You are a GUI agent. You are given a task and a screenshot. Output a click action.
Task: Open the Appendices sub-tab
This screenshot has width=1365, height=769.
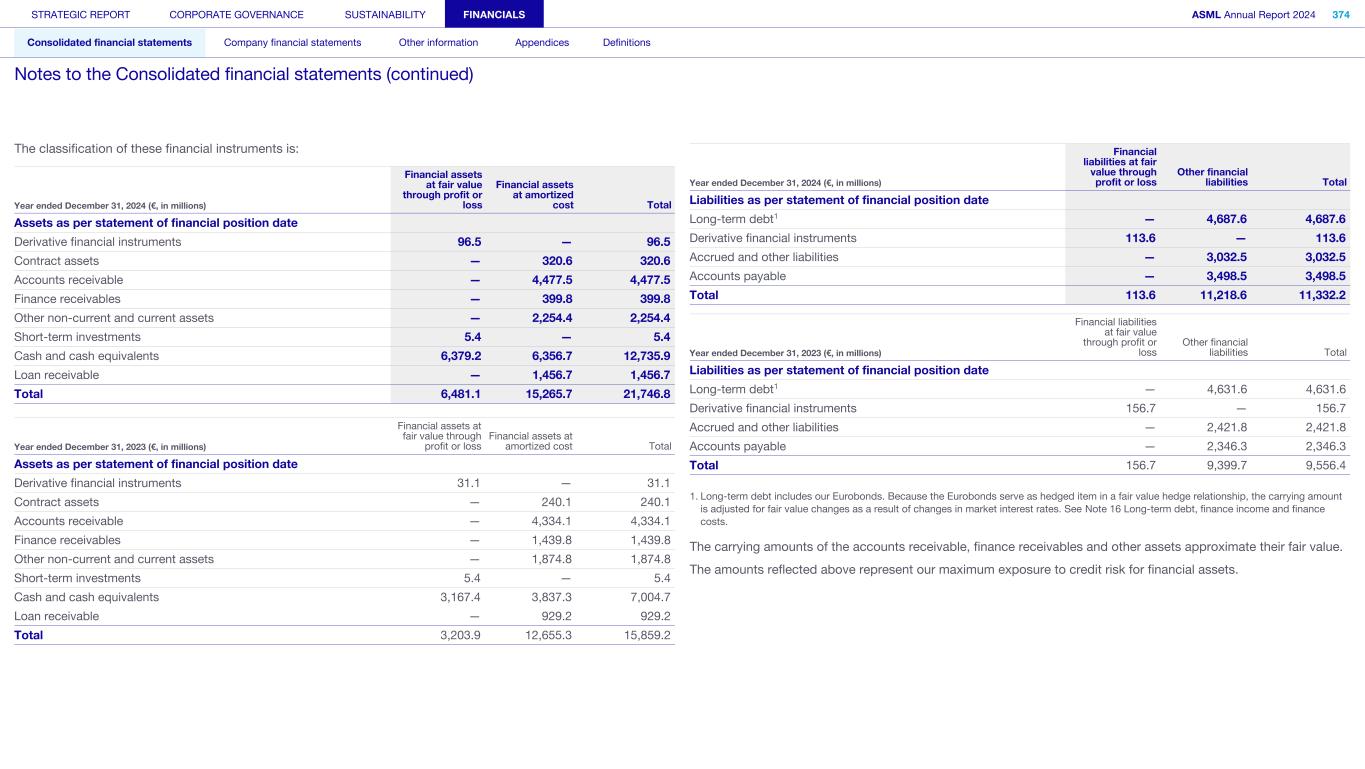pyautogui.click(x=541, y=43)
